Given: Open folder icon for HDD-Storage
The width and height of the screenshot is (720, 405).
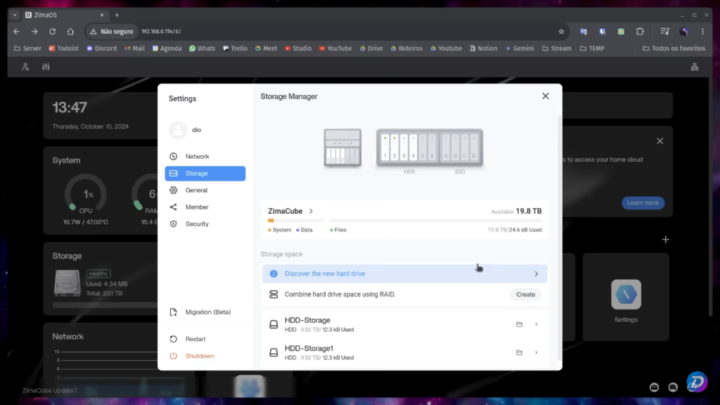Looking at the screenshot, I should 519,324.
